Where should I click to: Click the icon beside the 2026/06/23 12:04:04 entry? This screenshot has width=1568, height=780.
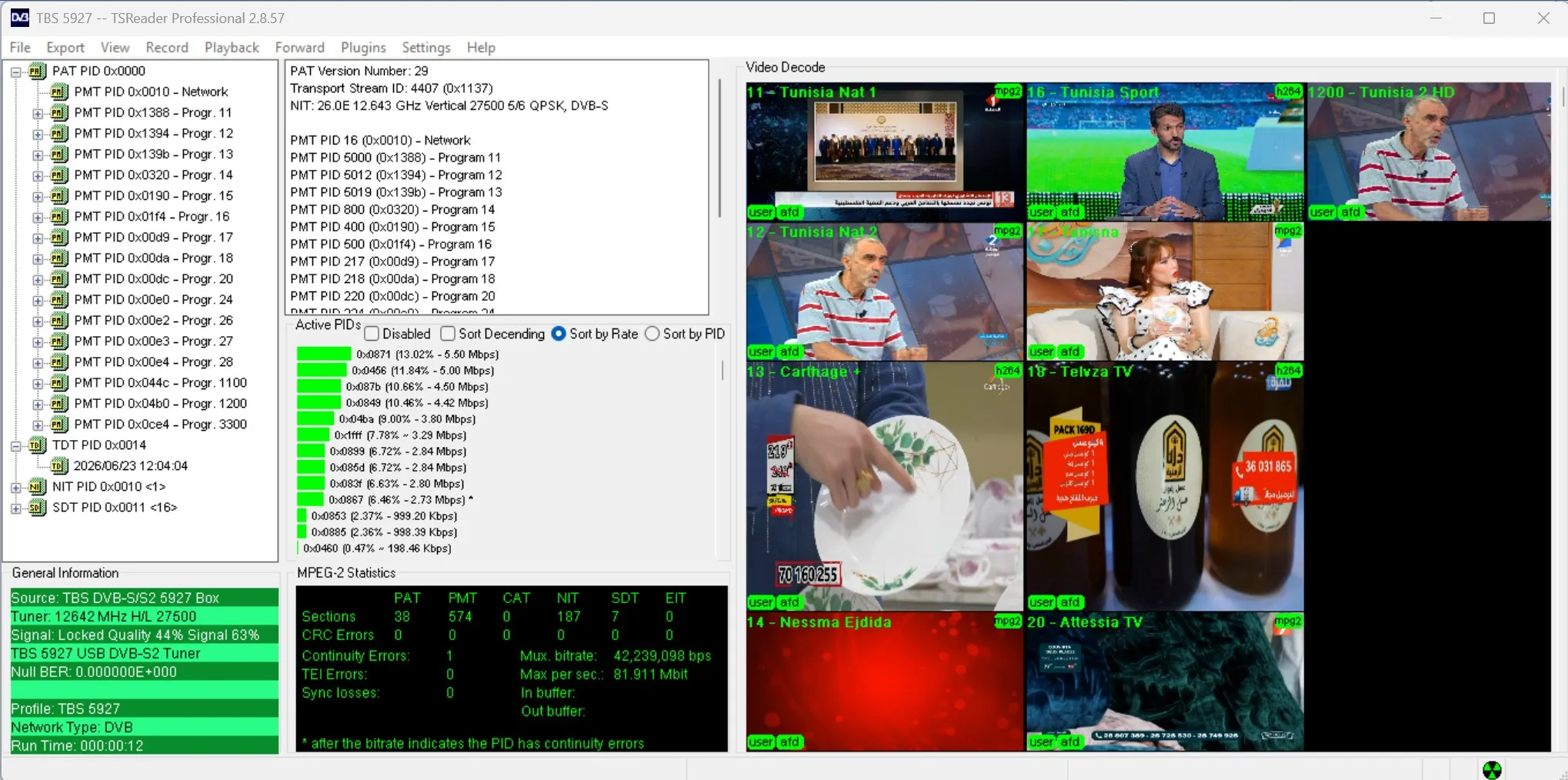point(59,465)
